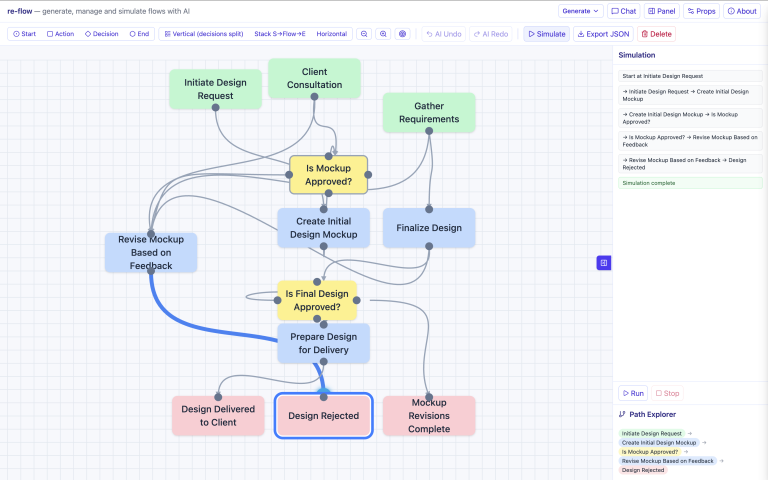Select the Gather Requirements node

tap(429, 112)
